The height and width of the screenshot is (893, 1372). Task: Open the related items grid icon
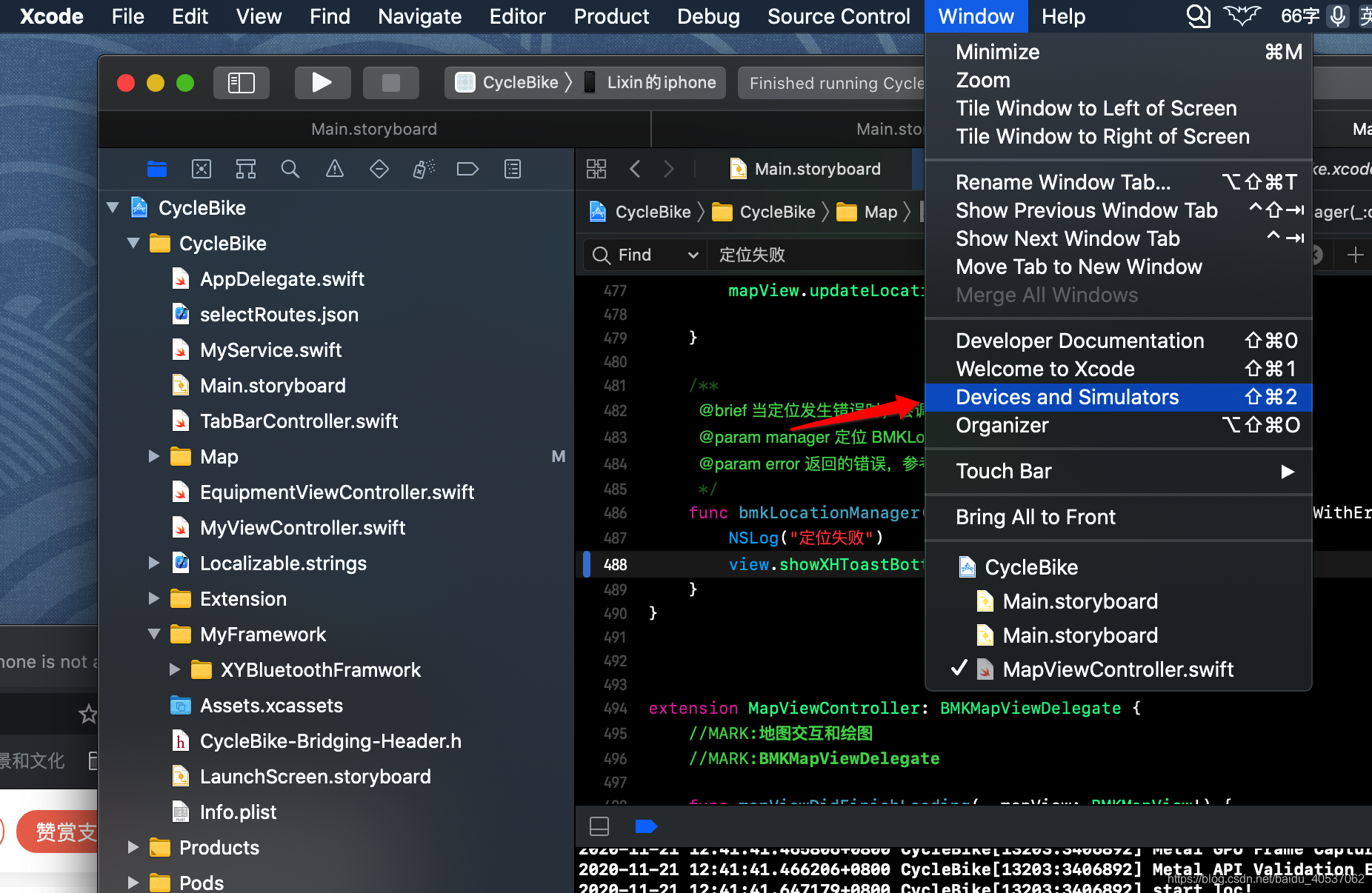(x=596, y=169)
